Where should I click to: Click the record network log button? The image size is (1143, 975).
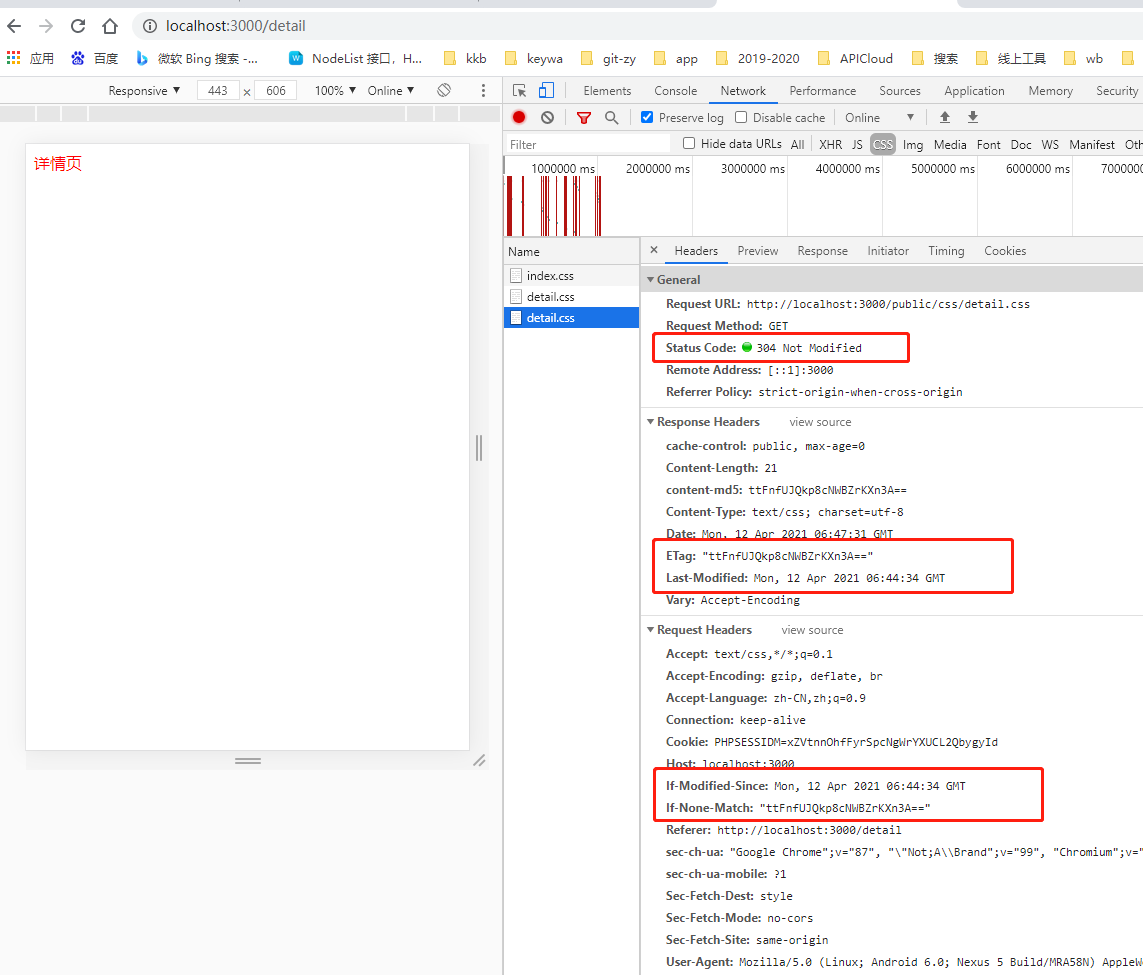519,118
